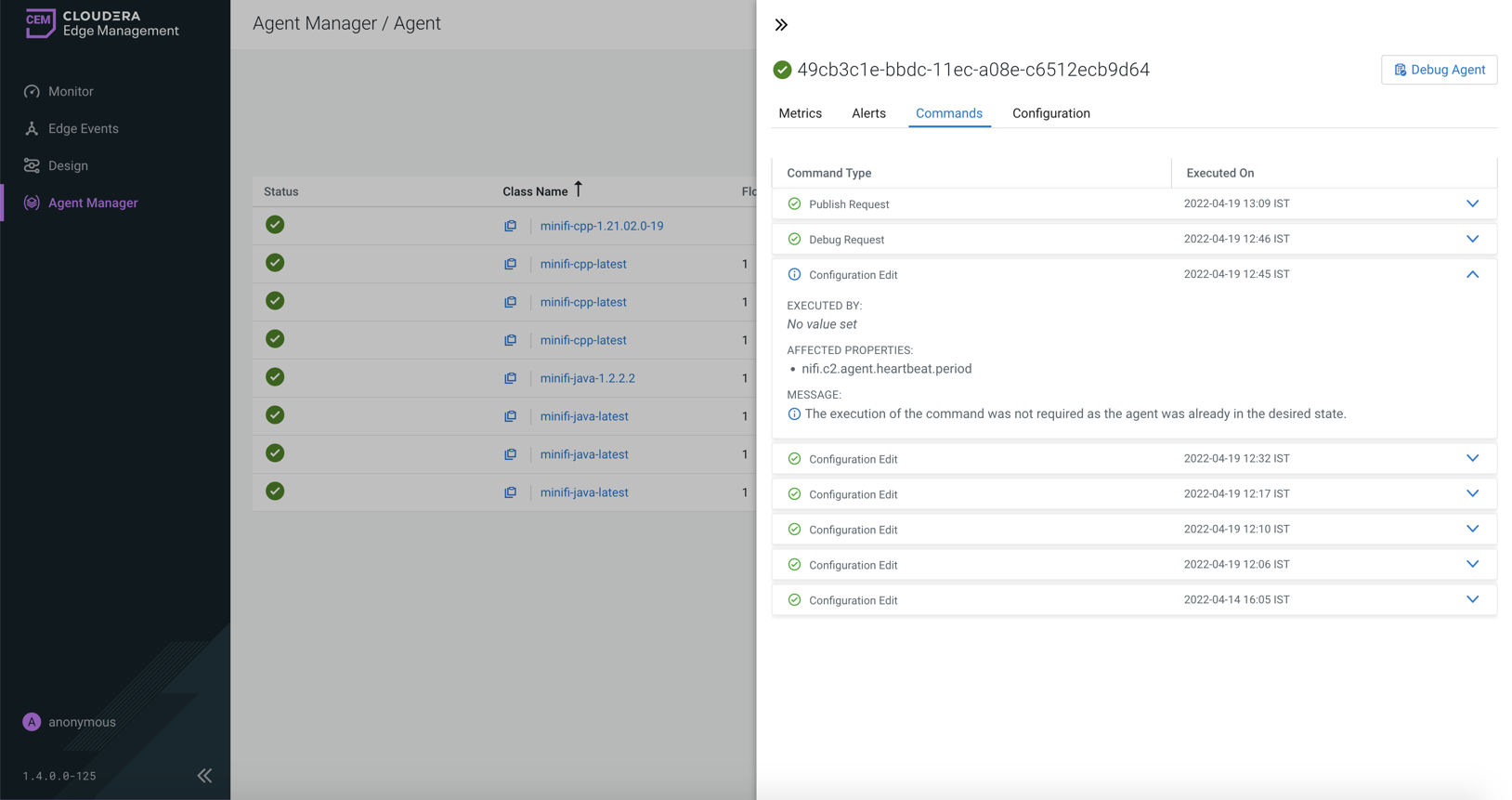Switch to the Alerts tab
Image resolution: width=1512 pixels, height=800 pixels.
point(868,113)
